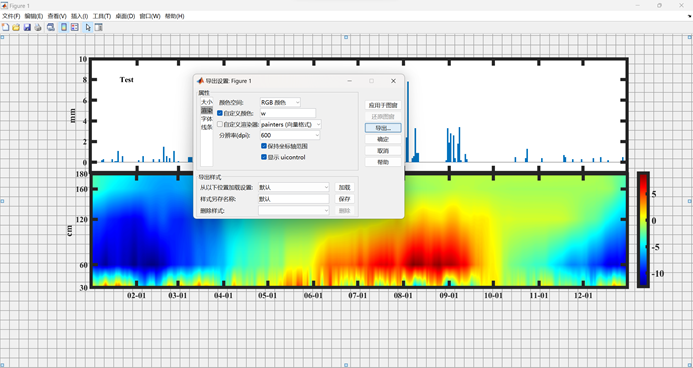The image size is (693, 368).
Task: Click the 保存 style button
Action: coord(344,199)
